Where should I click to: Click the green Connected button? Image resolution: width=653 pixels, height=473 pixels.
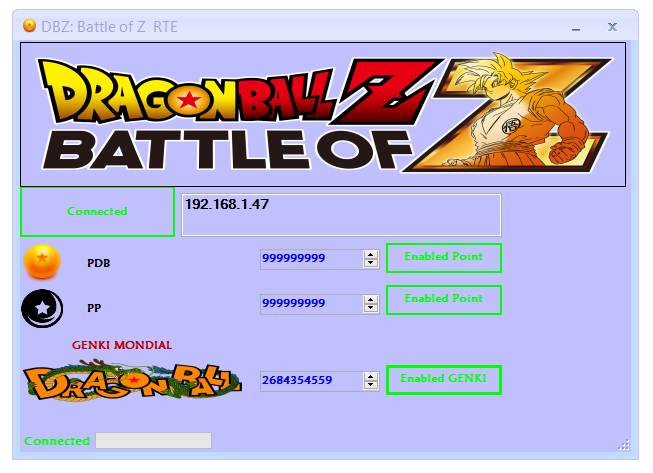pos(97,212)
